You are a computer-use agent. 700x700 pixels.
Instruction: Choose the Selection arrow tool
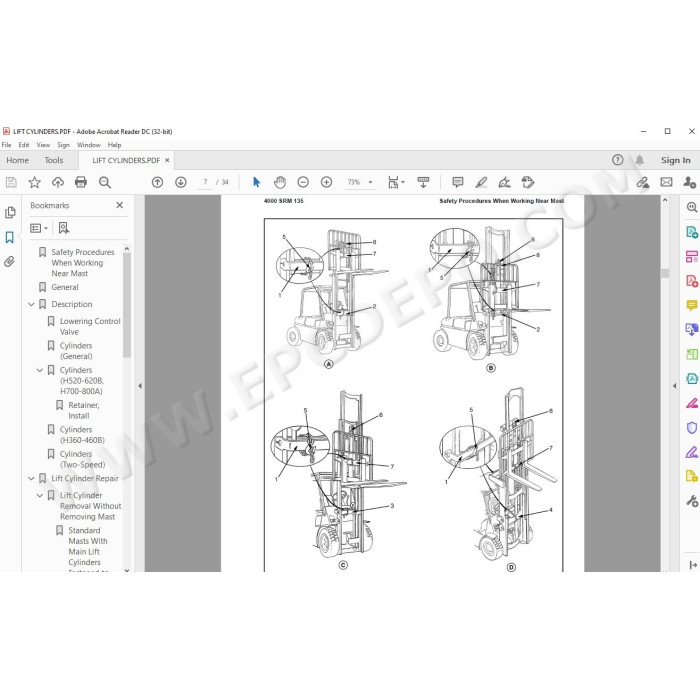256,182
